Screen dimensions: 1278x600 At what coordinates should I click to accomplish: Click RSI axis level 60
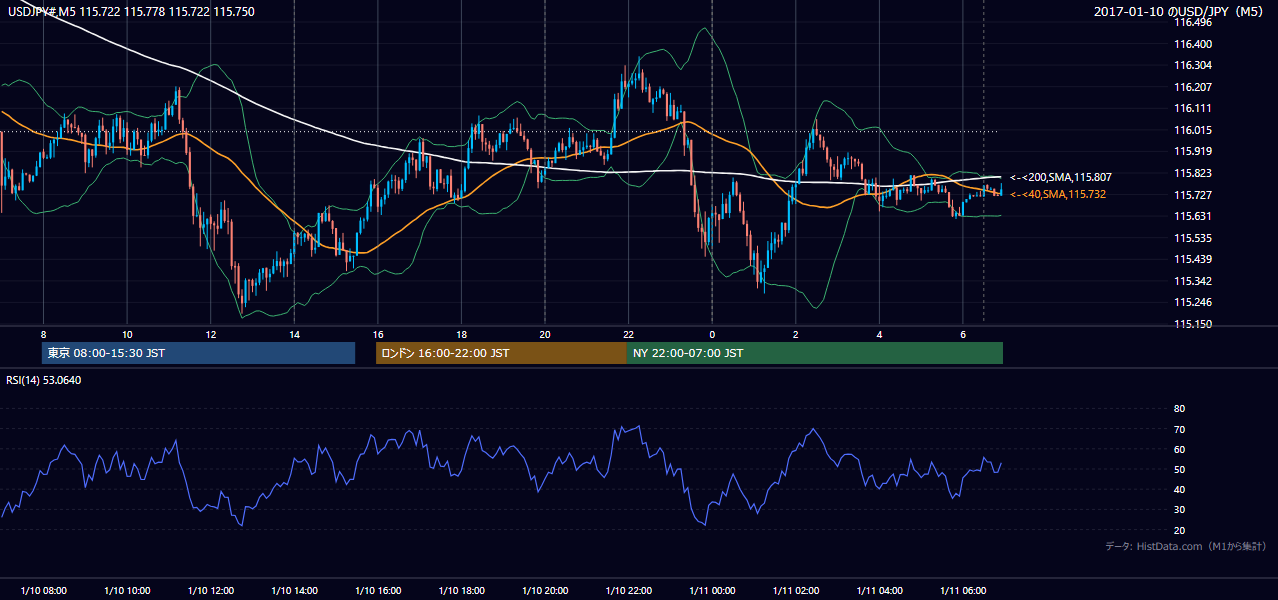pyautogui.click(x=1179, y=449)
